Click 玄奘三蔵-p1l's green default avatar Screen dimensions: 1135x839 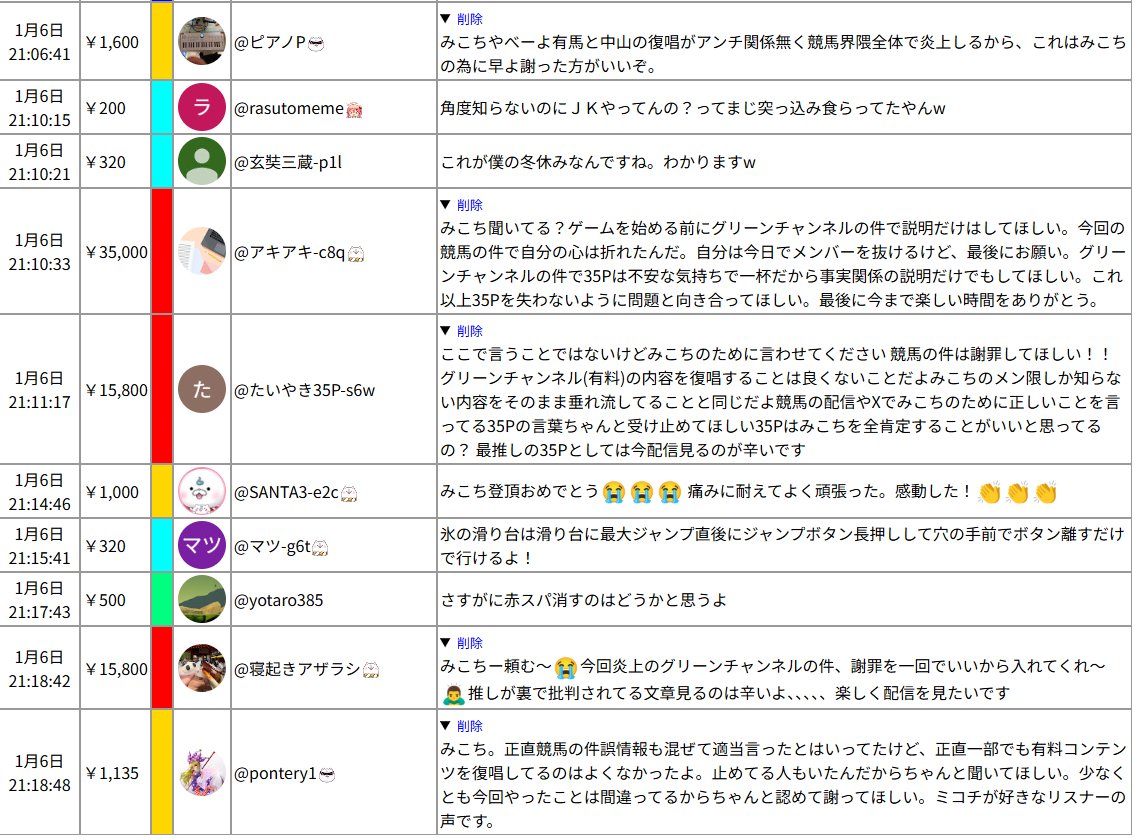pyautogui.click(x=201, y=161)
